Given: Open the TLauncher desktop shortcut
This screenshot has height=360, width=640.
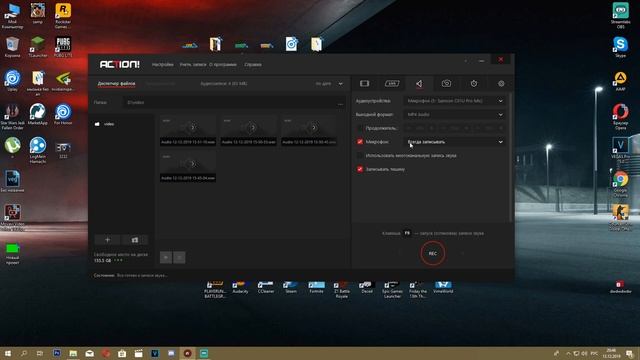Looking at the screenshot, I should click(x=38, y=47).
